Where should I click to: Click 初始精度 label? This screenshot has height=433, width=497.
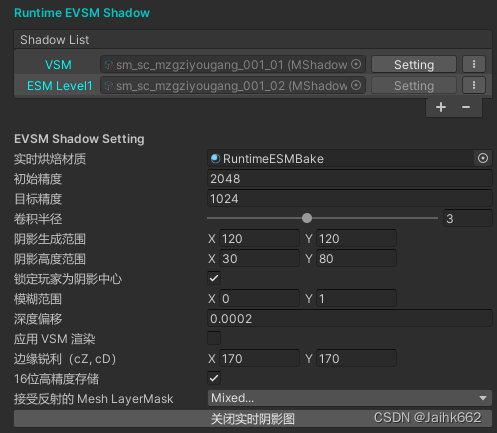[38, 179]
